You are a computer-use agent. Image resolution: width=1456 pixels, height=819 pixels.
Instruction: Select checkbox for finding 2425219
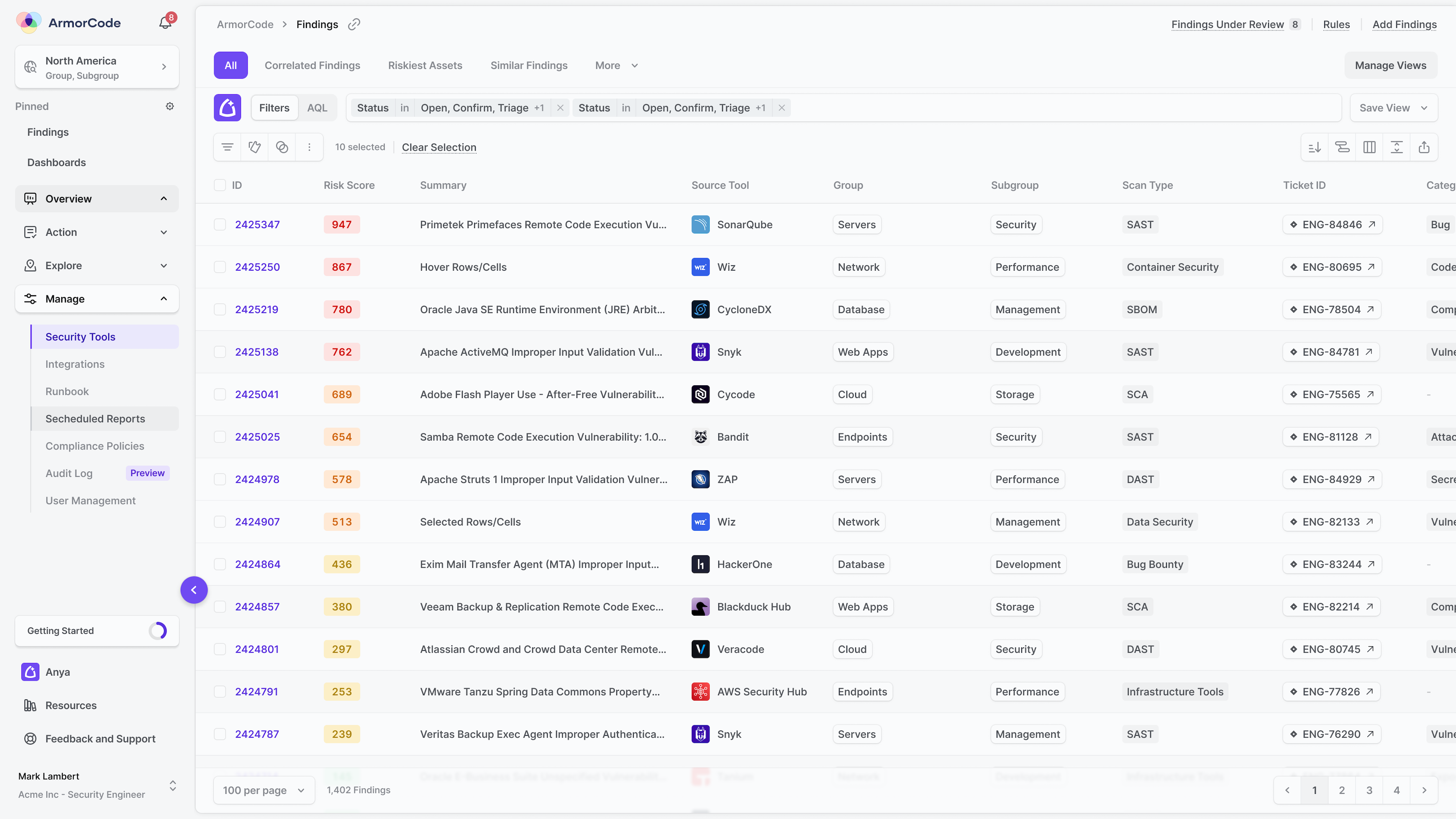pos(220,309)
